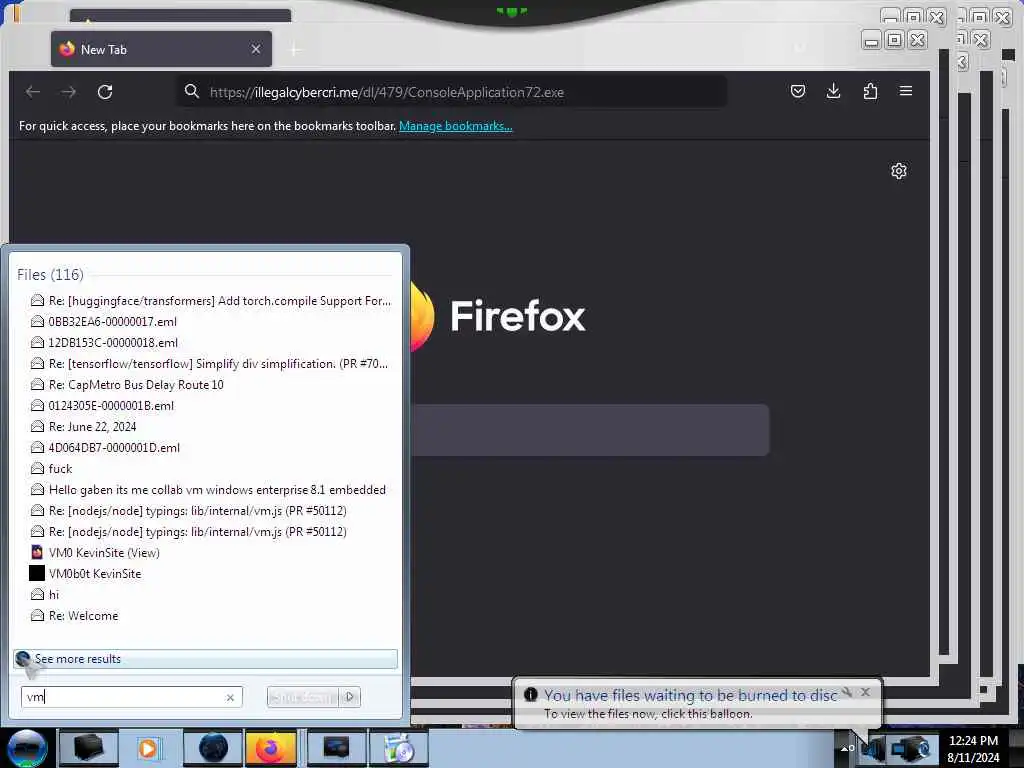Viewport: 1024px width, 768px height.
Task: Open the 'hi' email result
Action: pos(45,594)
